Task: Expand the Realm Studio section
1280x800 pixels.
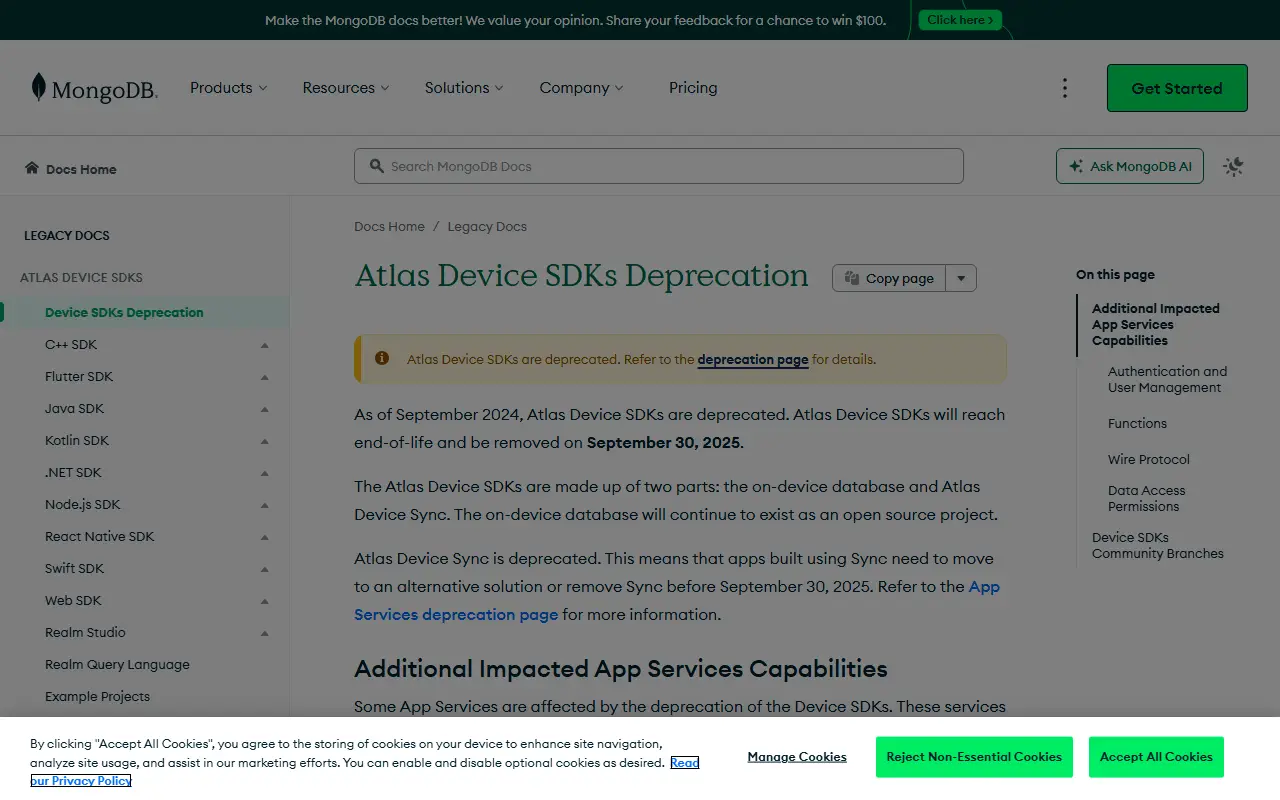Action: coord(265,633)
